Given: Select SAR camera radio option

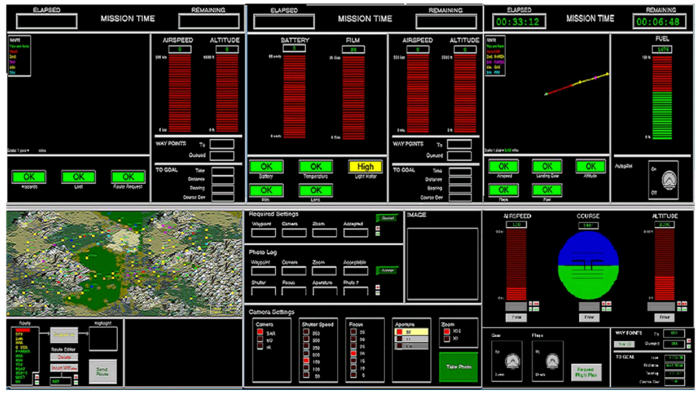Looking at the screenshot, I should coord(259,332).
